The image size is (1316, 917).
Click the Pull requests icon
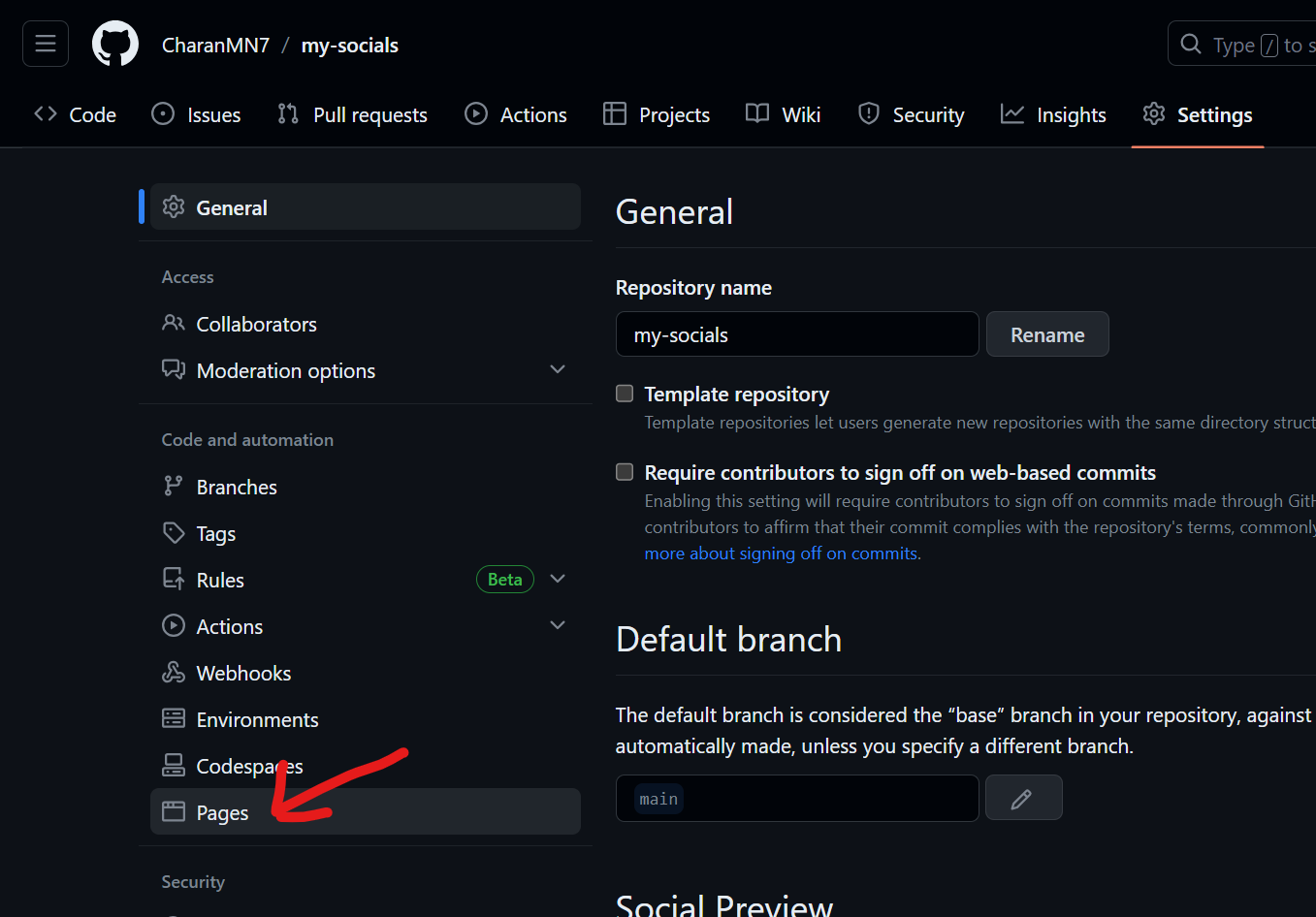(x=288, y=113)
